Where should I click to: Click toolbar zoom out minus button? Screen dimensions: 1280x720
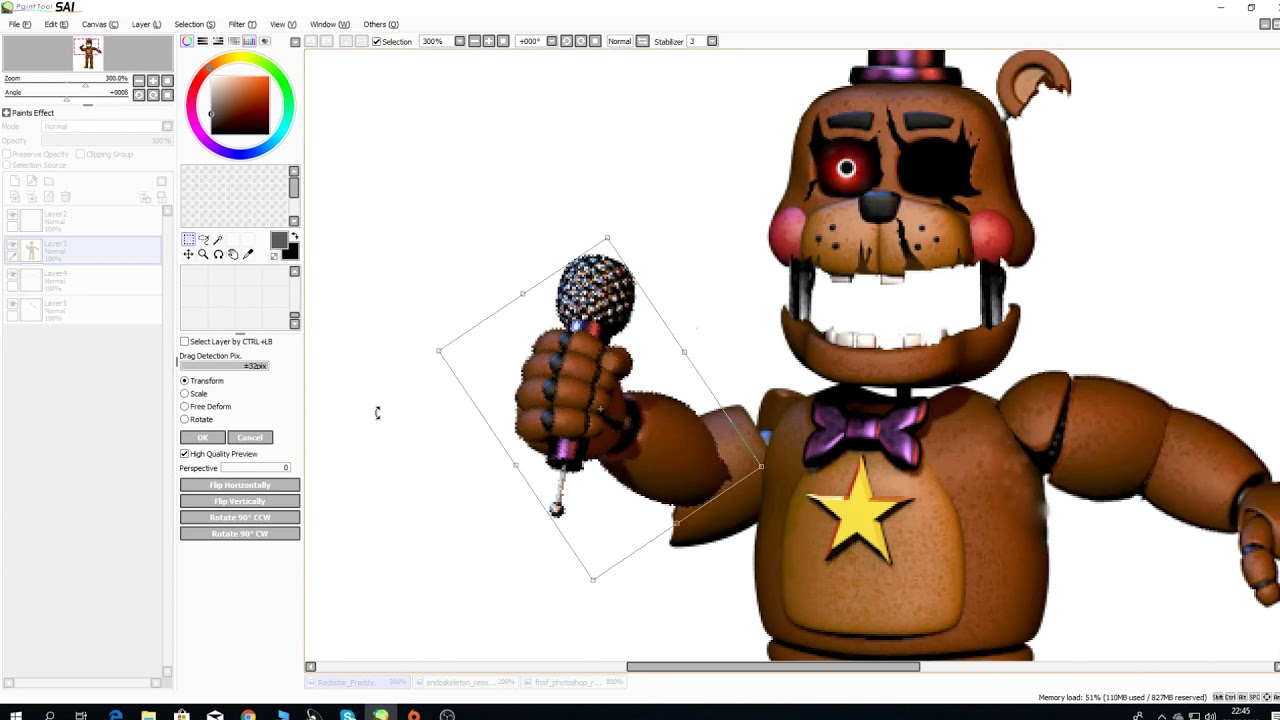pyautogui.click(x=475, y=41)
